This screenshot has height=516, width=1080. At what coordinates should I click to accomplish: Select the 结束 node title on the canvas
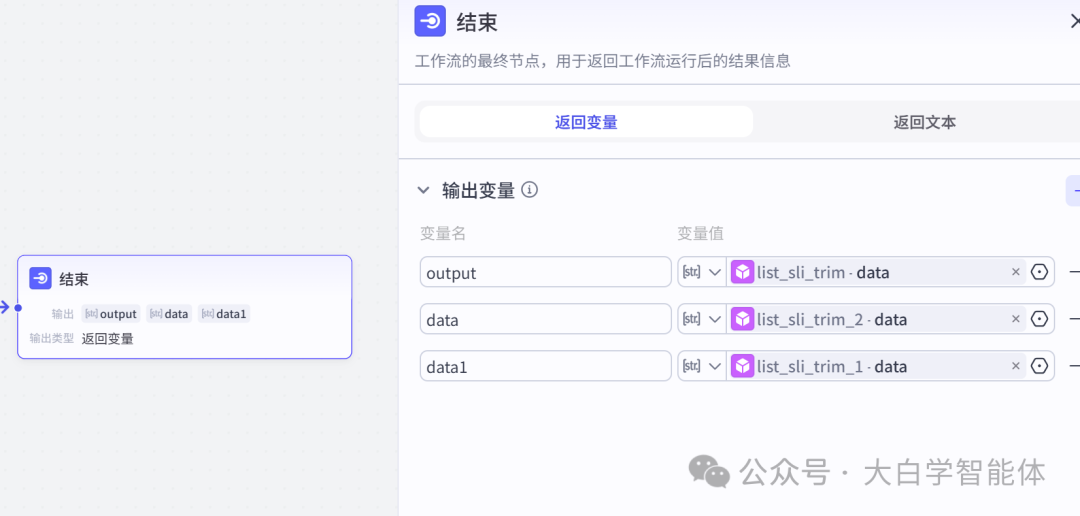coord(74,279)
